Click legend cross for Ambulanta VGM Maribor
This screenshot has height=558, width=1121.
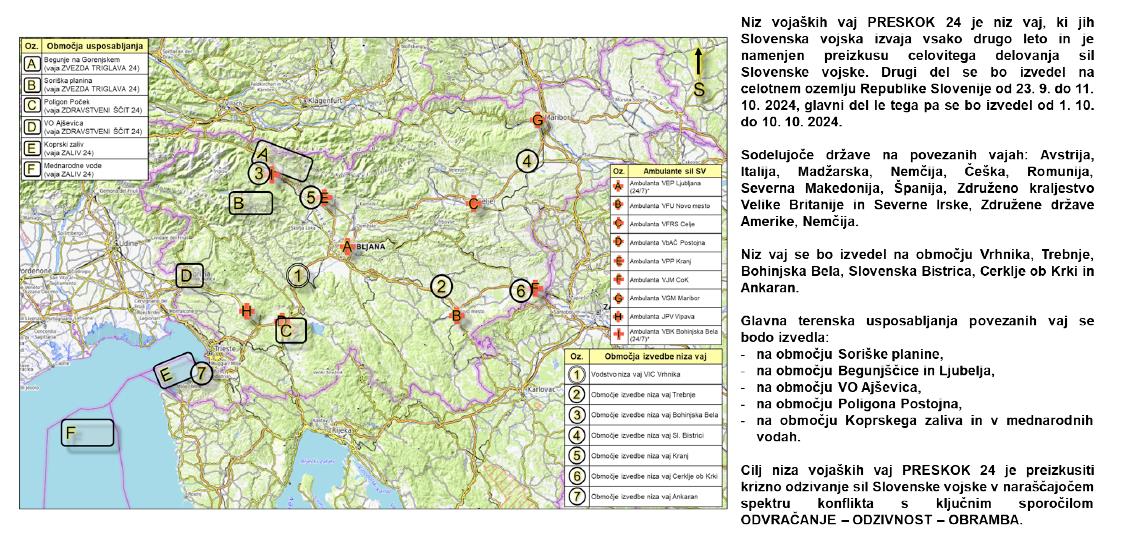618,297
